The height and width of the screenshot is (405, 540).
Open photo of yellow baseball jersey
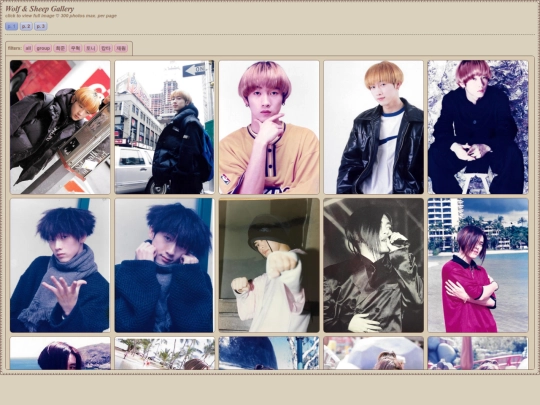pos(269,127)
